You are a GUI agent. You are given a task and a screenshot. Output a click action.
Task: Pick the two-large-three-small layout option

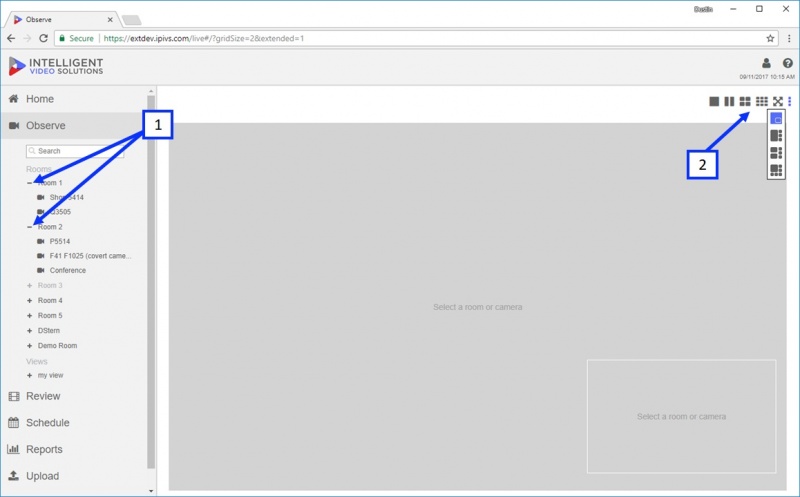tap(776, 153)
